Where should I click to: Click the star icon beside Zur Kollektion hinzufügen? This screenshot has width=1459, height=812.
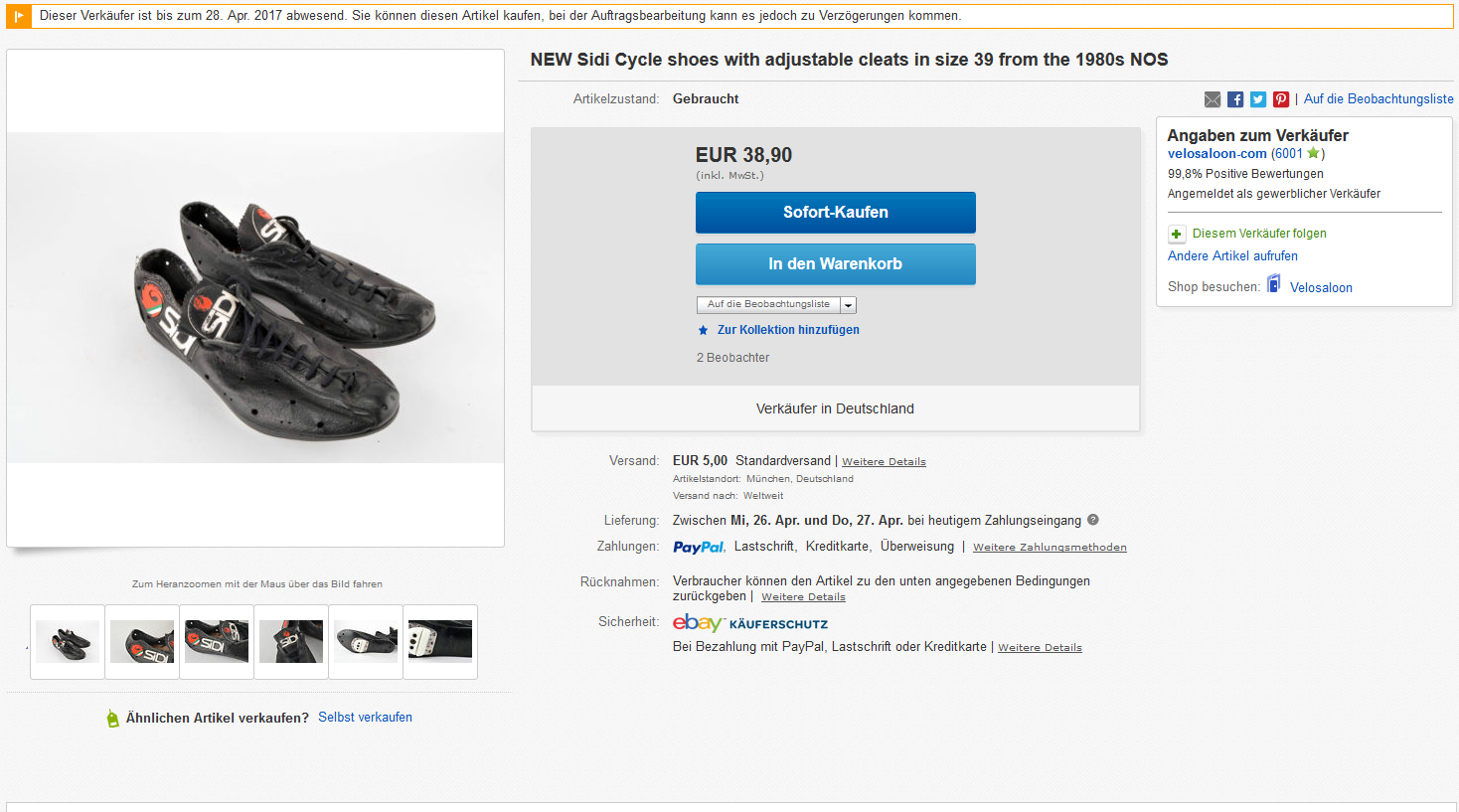coord(703,330)
